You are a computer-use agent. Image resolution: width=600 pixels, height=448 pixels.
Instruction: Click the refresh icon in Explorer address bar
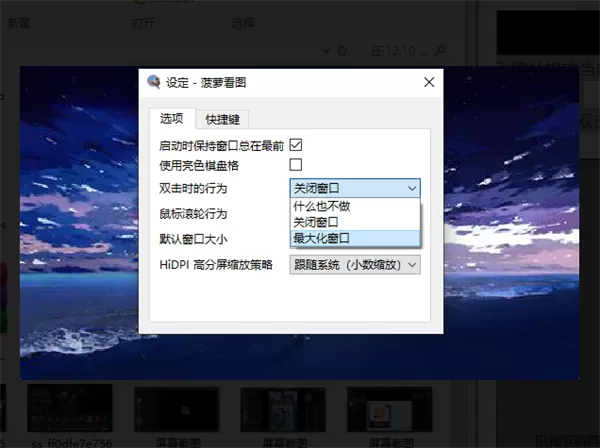point(342,50)
